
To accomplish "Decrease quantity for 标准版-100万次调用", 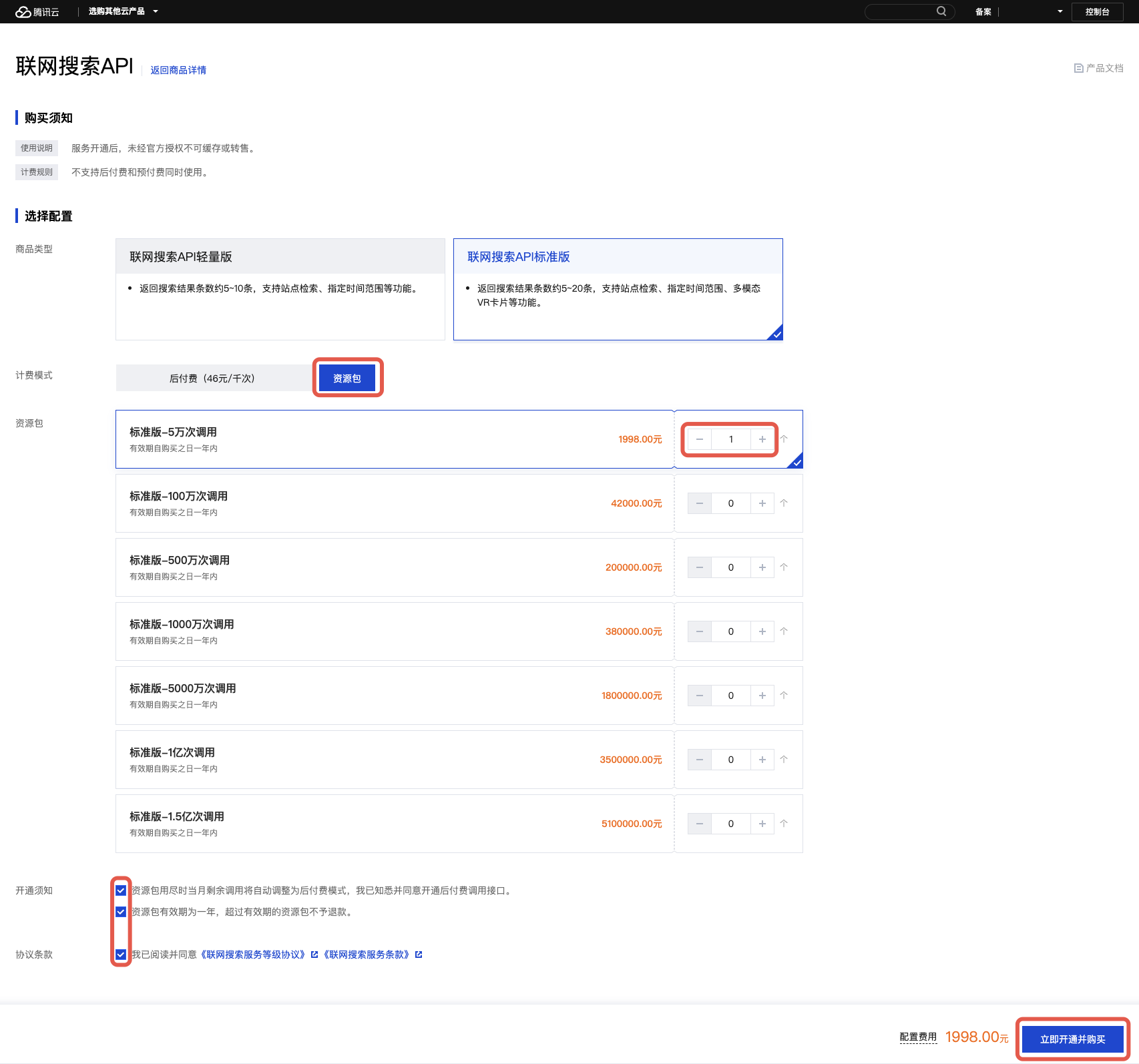I will [x=699, y=503].
